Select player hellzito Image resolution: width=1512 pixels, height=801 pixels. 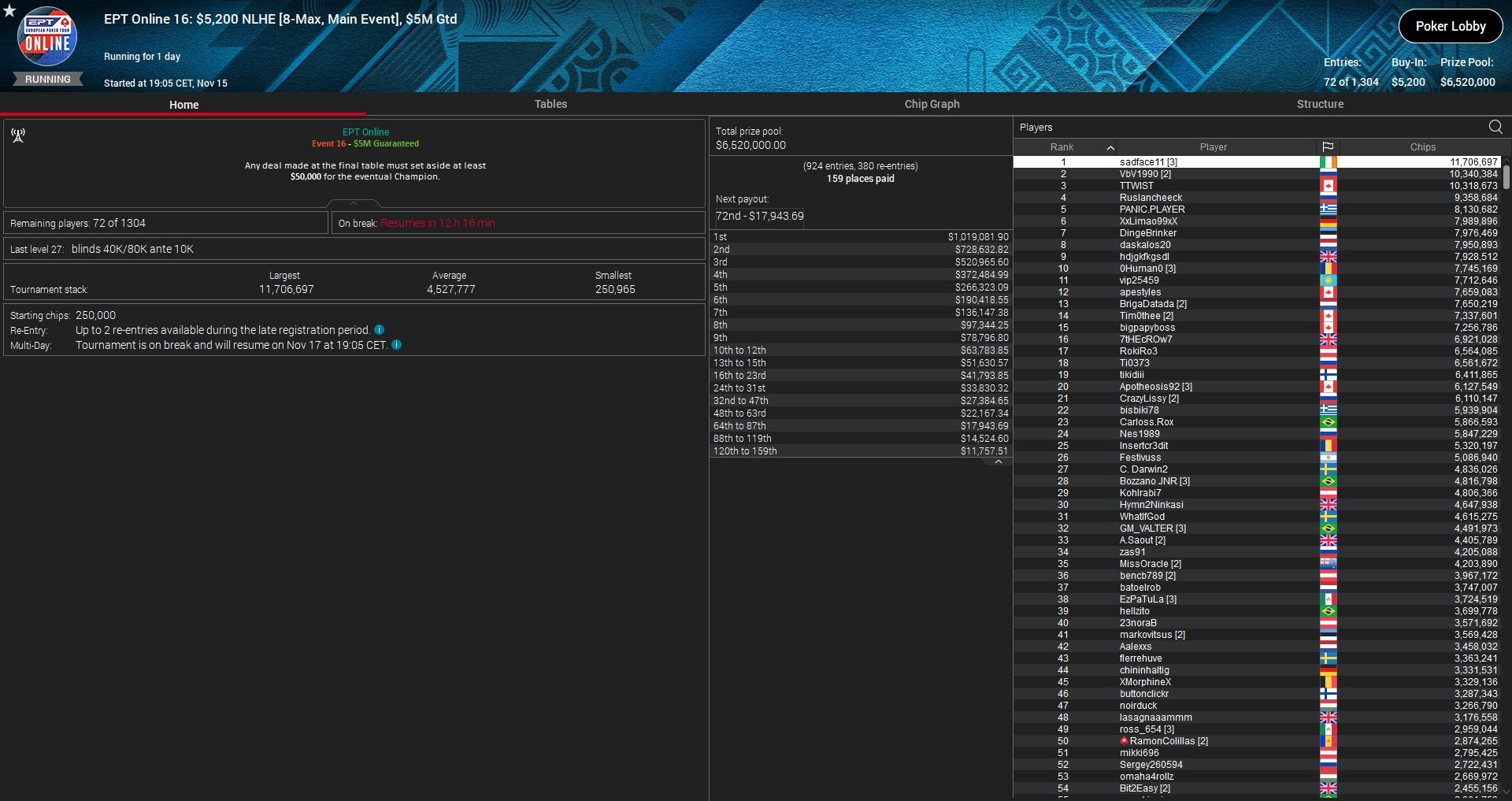[x=1257, y=611]
